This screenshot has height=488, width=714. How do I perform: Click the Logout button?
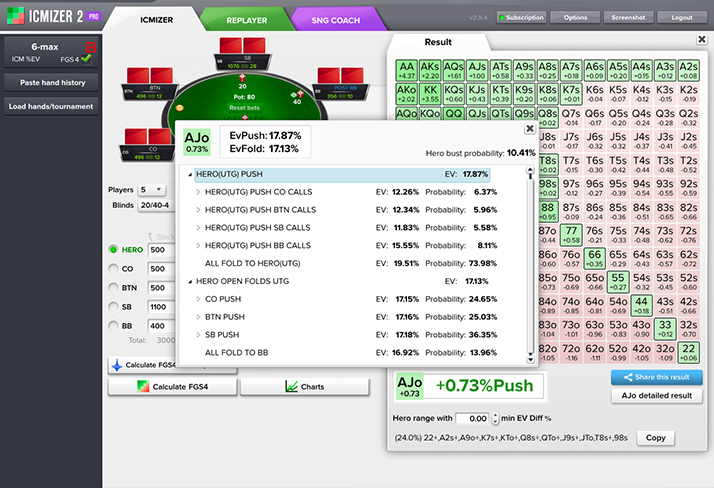click(x=682, y=17)
